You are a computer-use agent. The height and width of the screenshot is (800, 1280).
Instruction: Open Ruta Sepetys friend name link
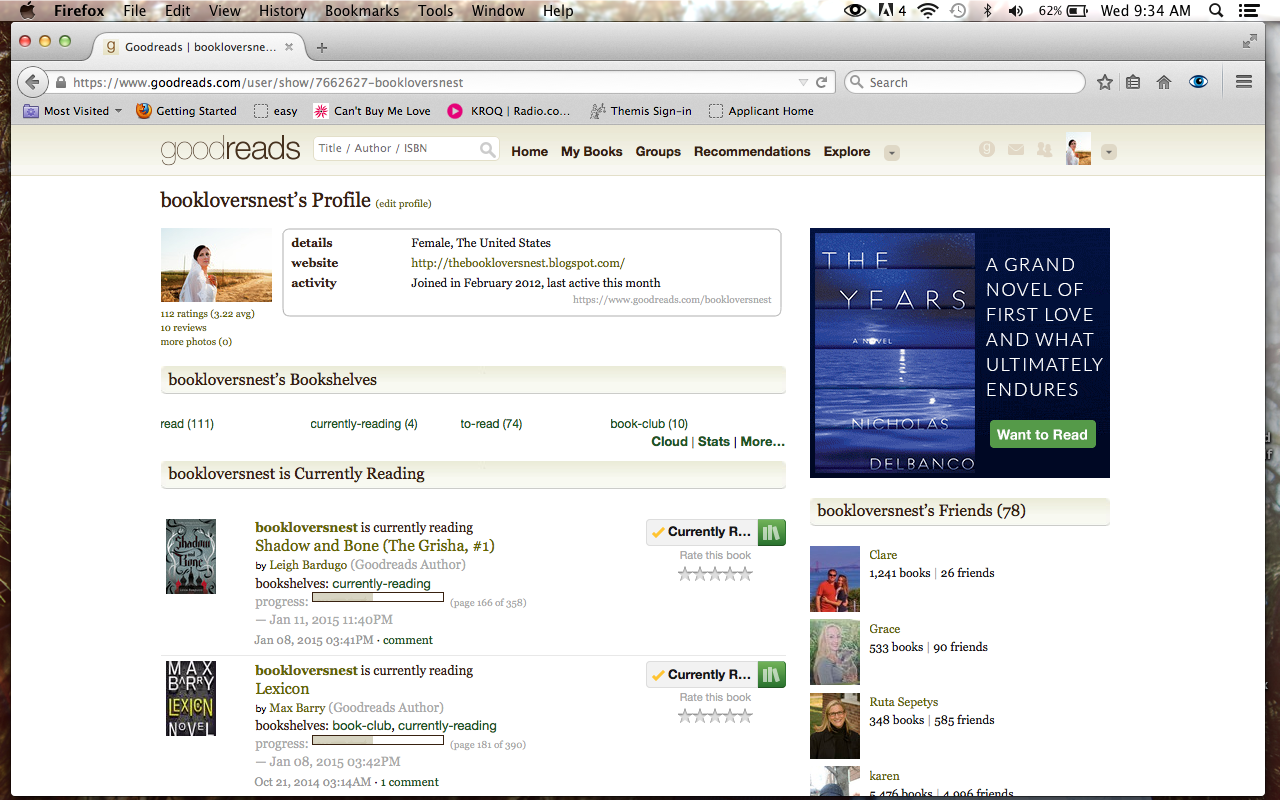[x=904, y=702]
